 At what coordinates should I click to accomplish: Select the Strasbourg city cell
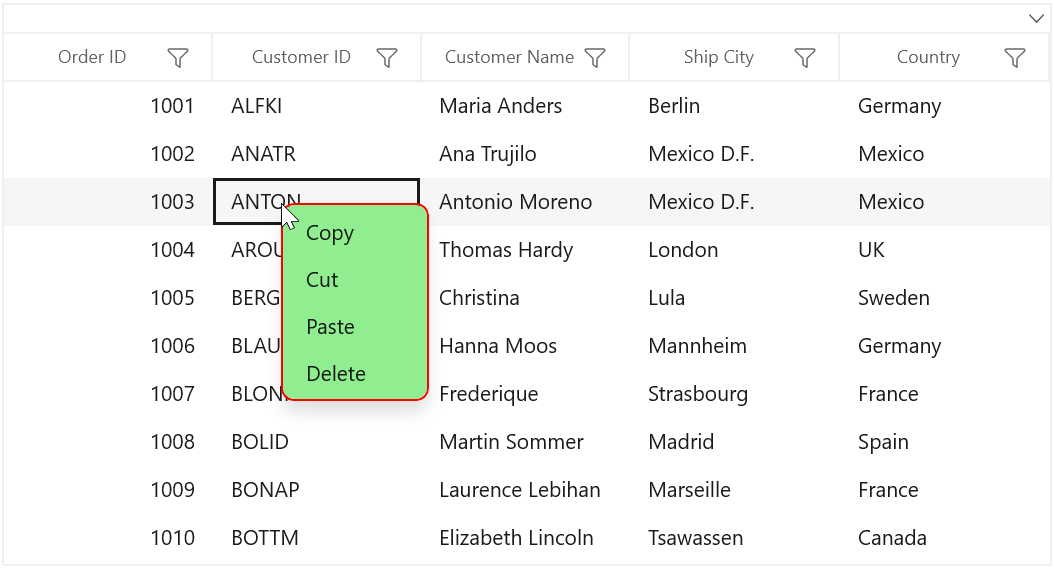pos(734,394)
